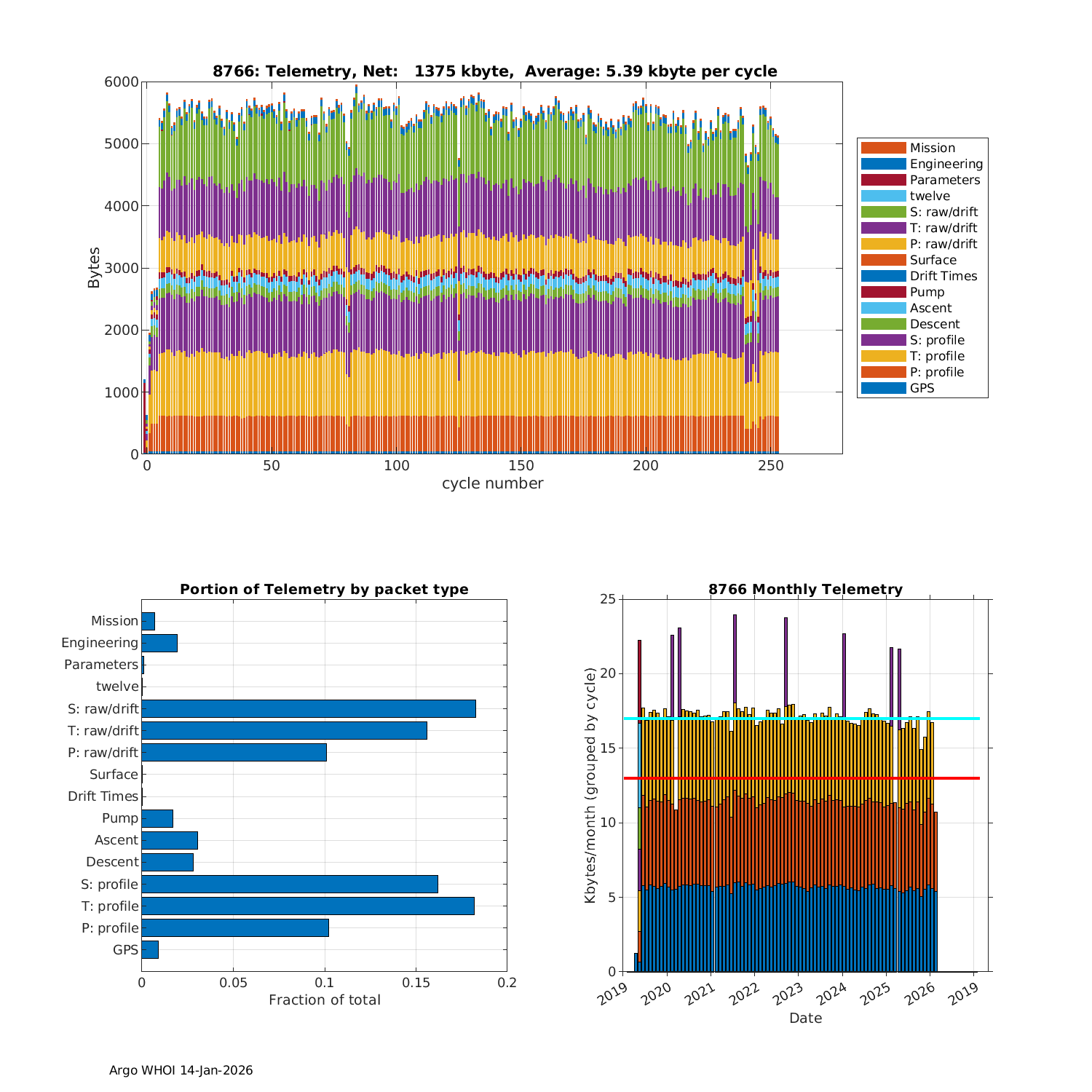Click the 'Argo WHOI 14-Jan-2026' footer text
The width and height of the screenshot is (1092, 1092).
181,1070
